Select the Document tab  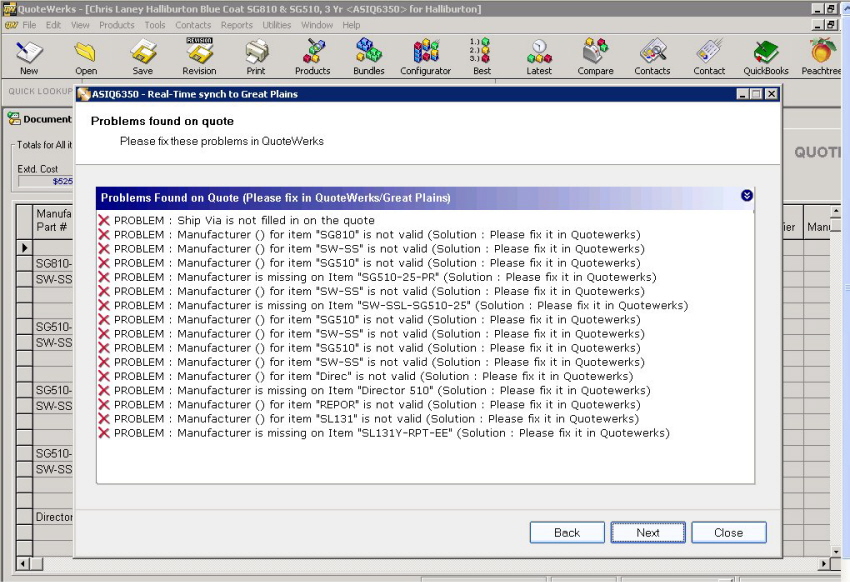[40, 119]
